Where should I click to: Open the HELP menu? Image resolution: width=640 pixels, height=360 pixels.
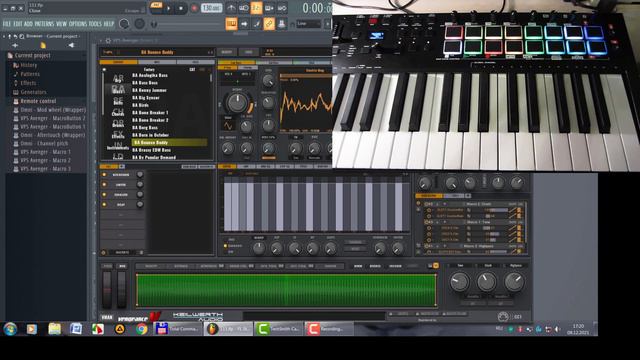coord(109,24)
